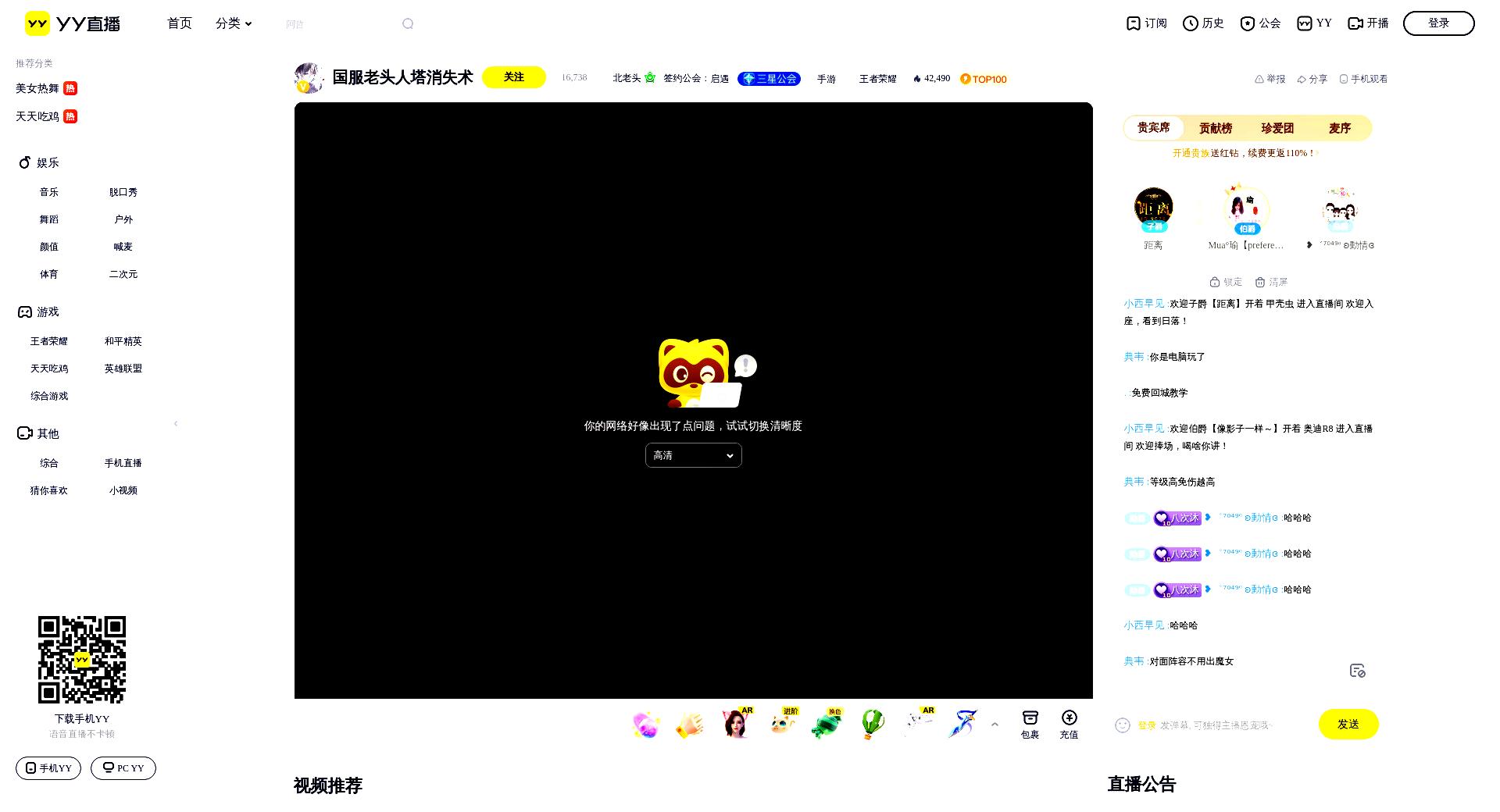Click the TOP100 badge
Image resolution: width=1500 pixels, height=812 pixels.
coord(984,79)
